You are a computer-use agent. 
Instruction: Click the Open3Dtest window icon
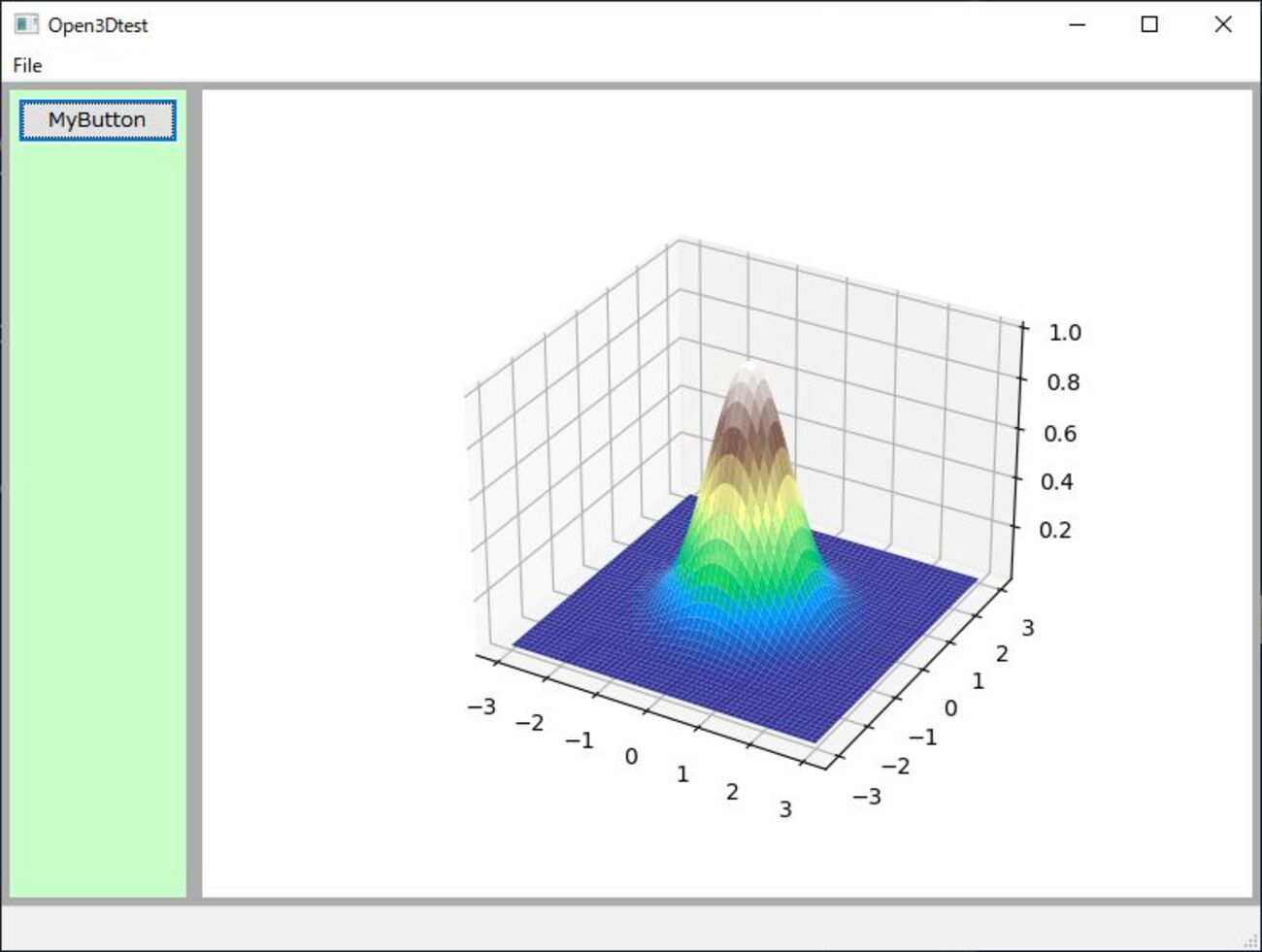[26, 24]
